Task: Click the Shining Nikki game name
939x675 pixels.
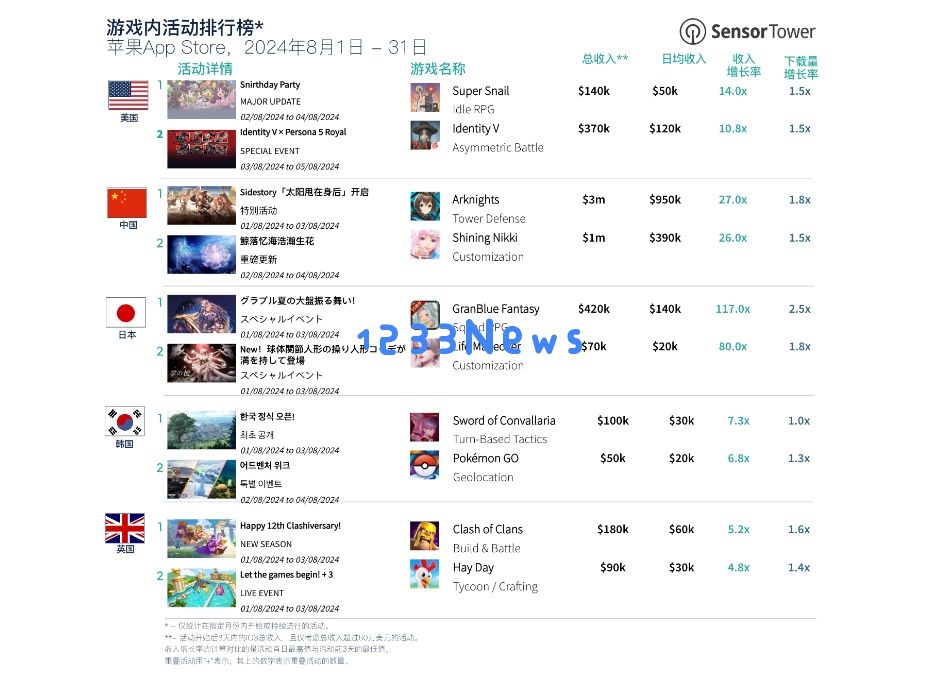Action: click(485, 238)
